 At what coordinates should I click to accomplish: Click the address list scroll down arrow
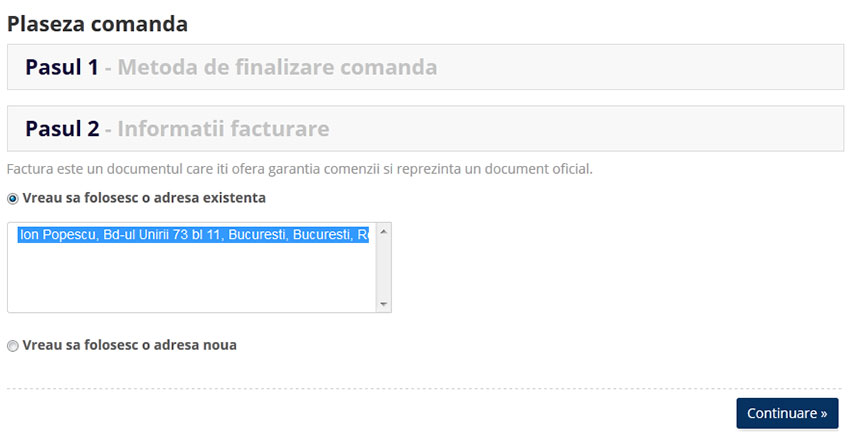click(383, 304)
